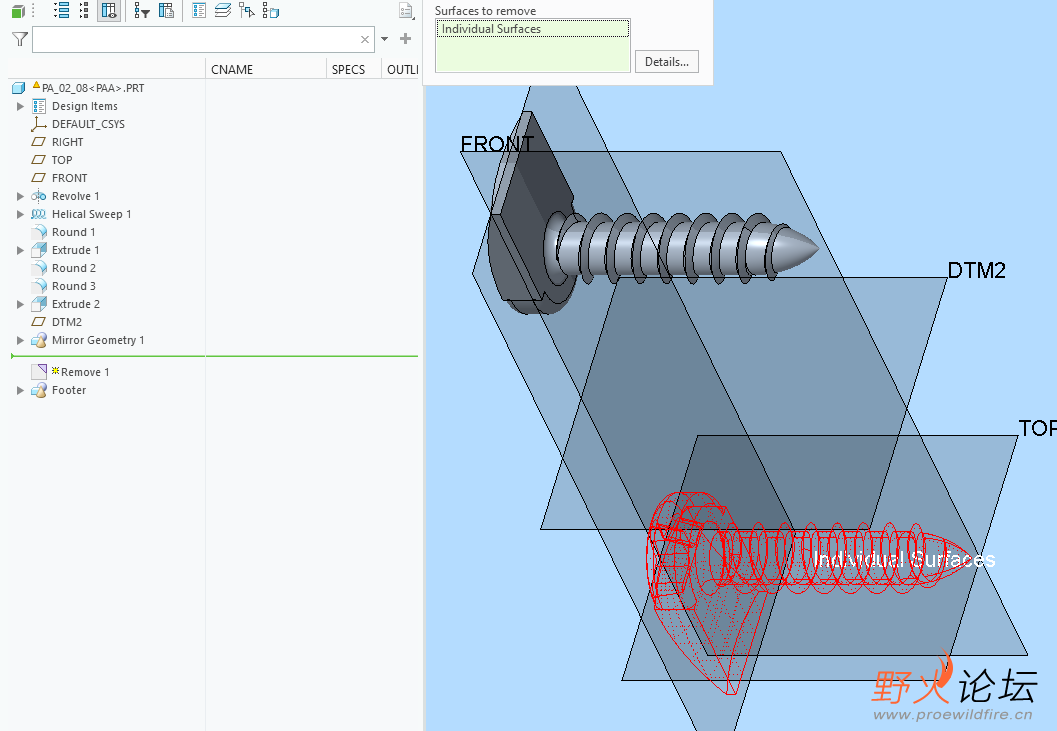Click the Helical Sweep 1 icon

click(x=38, y=214)
